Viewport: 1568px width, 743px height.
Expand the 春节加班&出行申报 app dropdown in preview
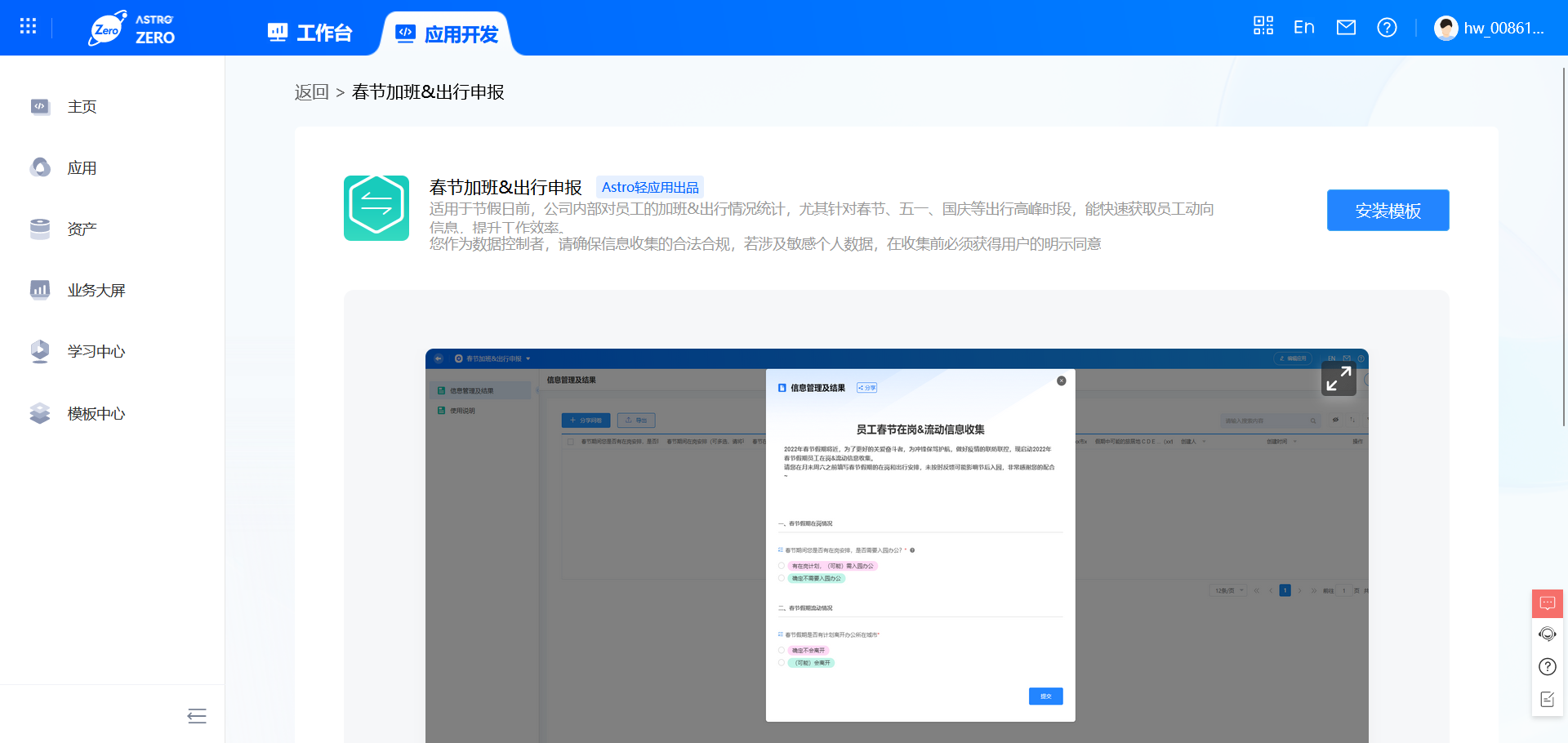click(528, 358)
